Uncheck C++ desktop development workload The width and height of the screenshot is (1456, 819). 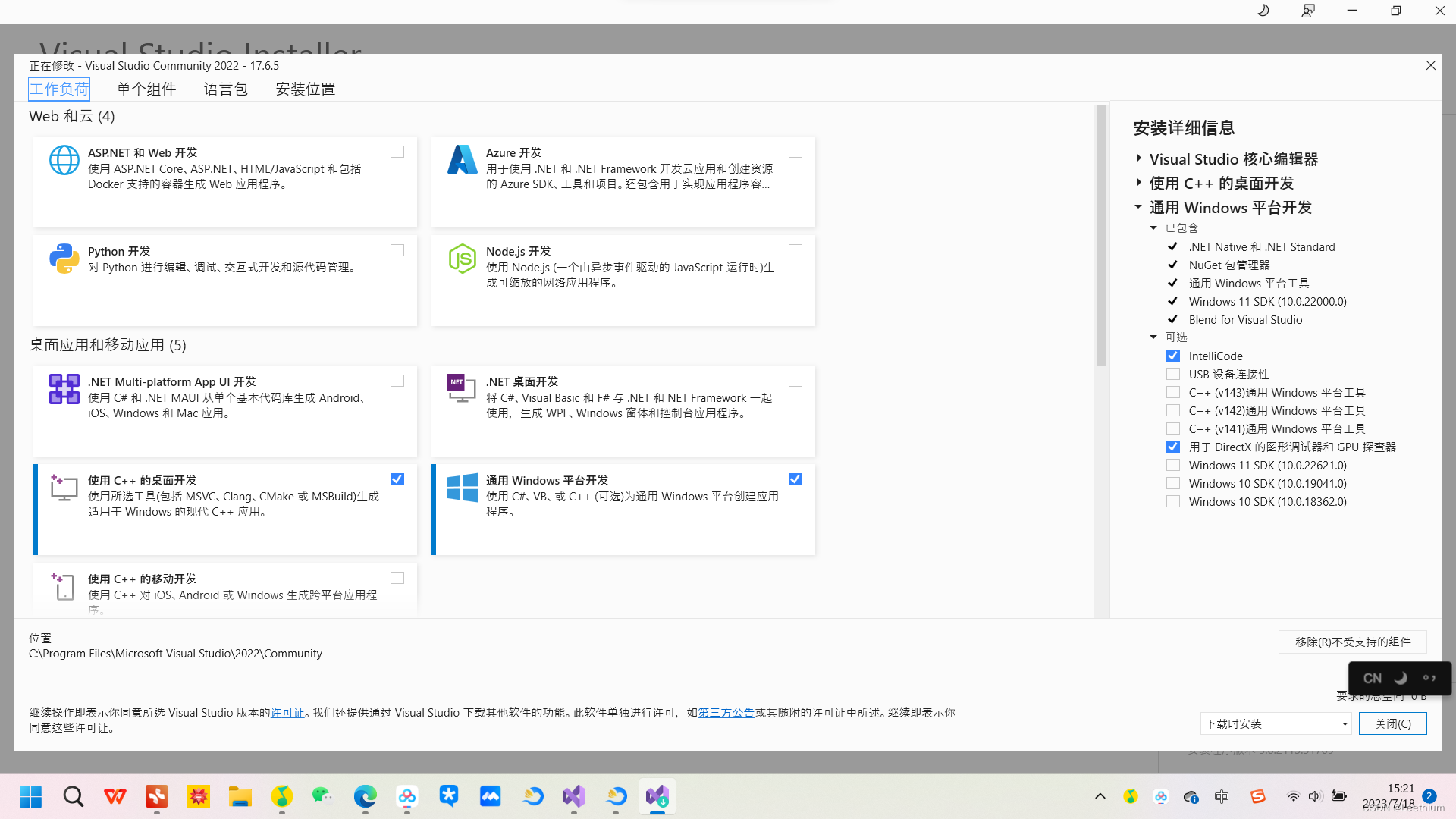tap(397, 479)
